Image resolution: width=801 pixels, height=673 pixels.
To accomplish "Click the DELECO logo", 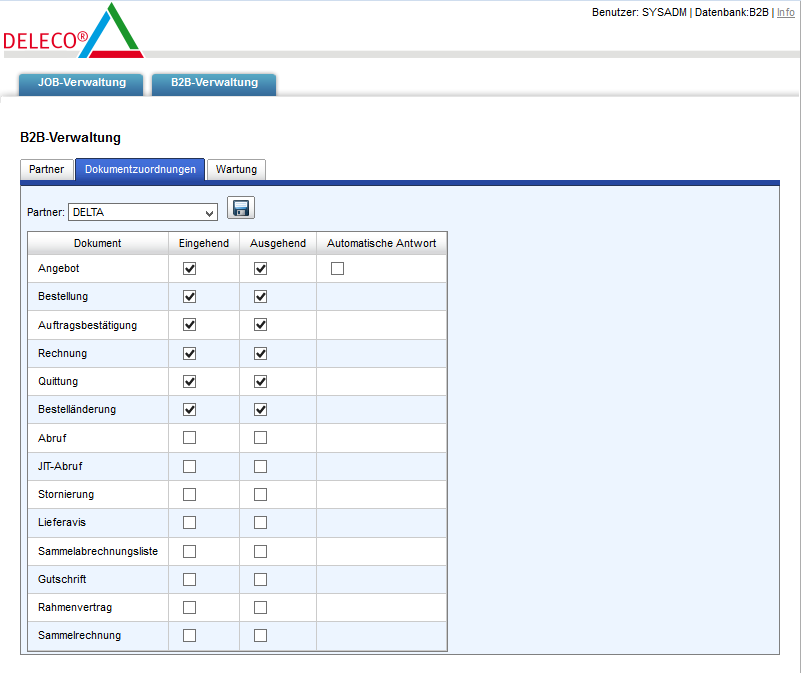I will pyautogui.click(x=73, y=33).
